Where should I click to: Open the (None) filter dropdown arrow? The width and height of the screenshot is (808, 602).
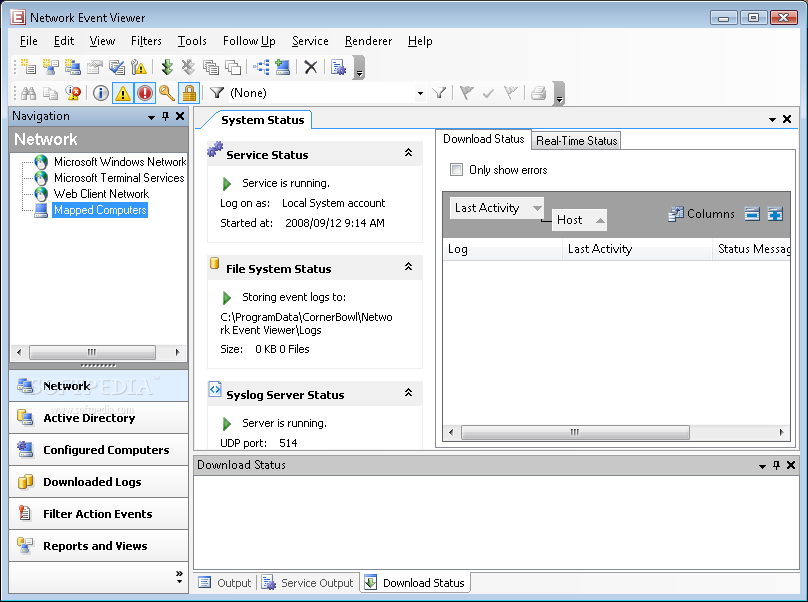click(x=420, y=93)
